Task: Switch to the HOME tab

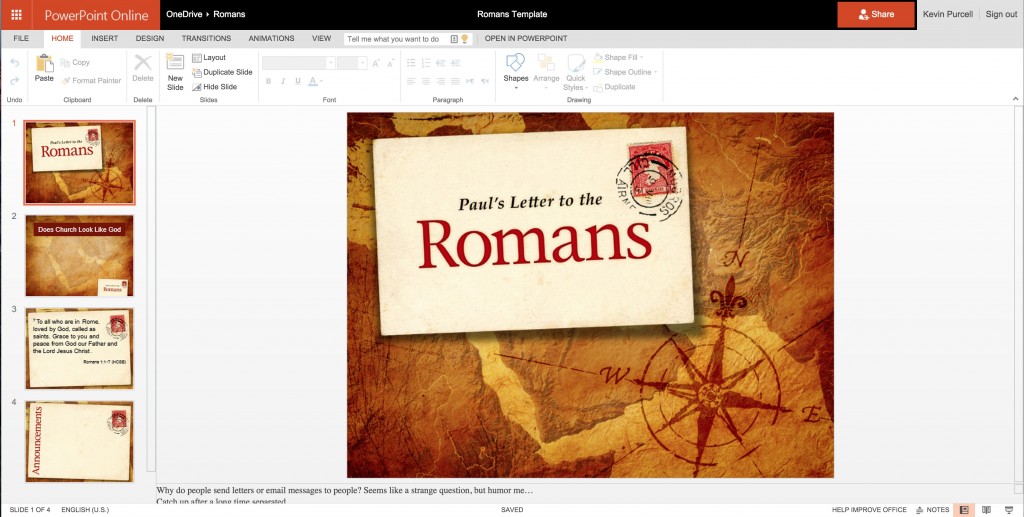Action: pos(63,39)
